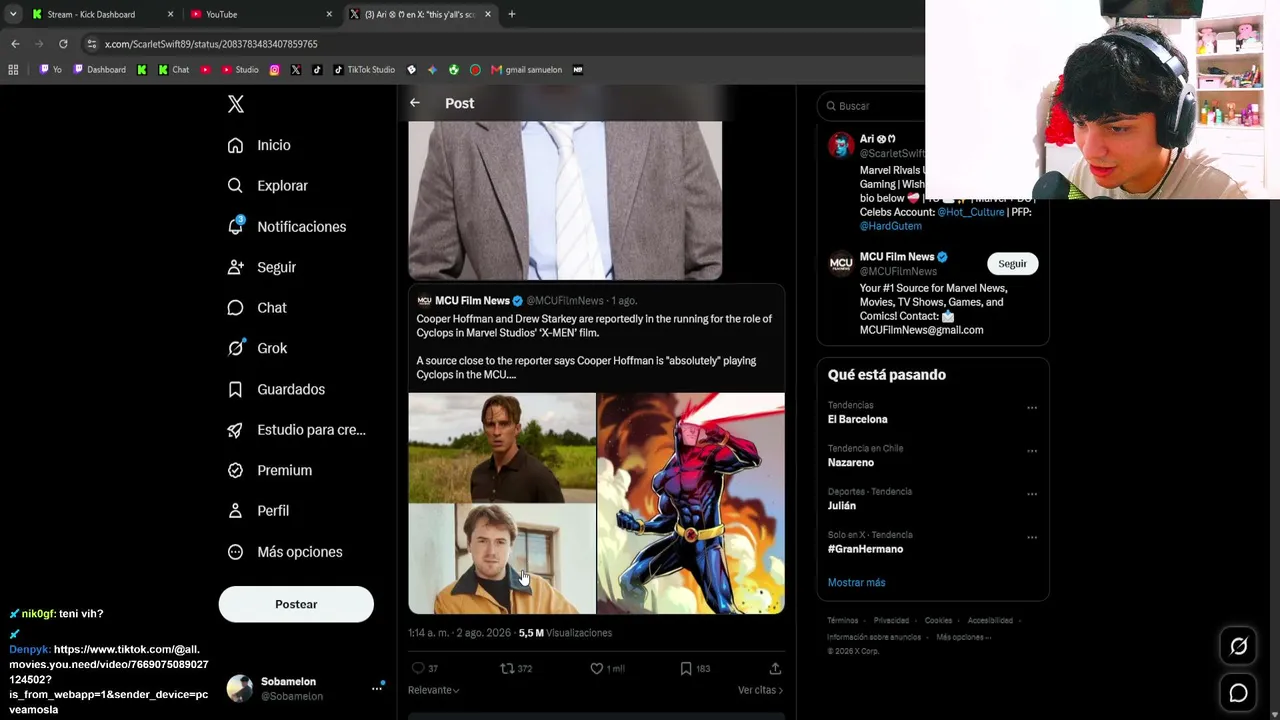Image resolution: width=1280 pixels, height=720 pixels.
Task: Follow MCU Film News with Seguir button
Action: tap(1012, 263)
